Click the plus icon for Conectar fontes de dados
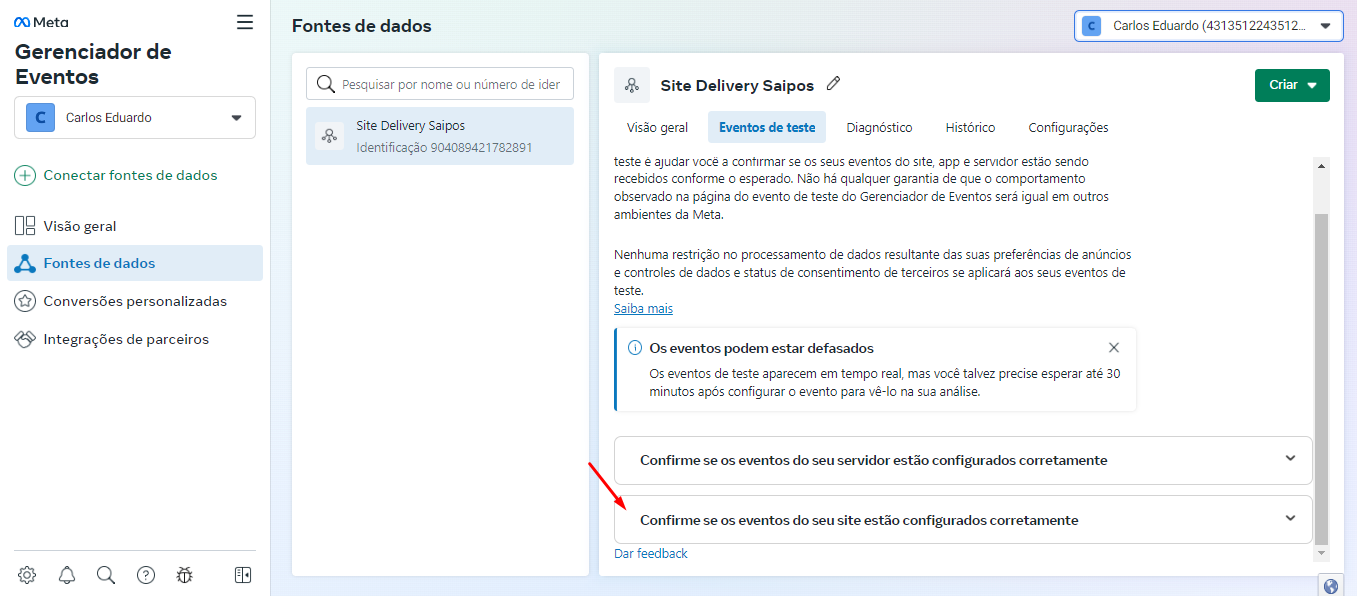1357x596 pixels. pos(25,175)
